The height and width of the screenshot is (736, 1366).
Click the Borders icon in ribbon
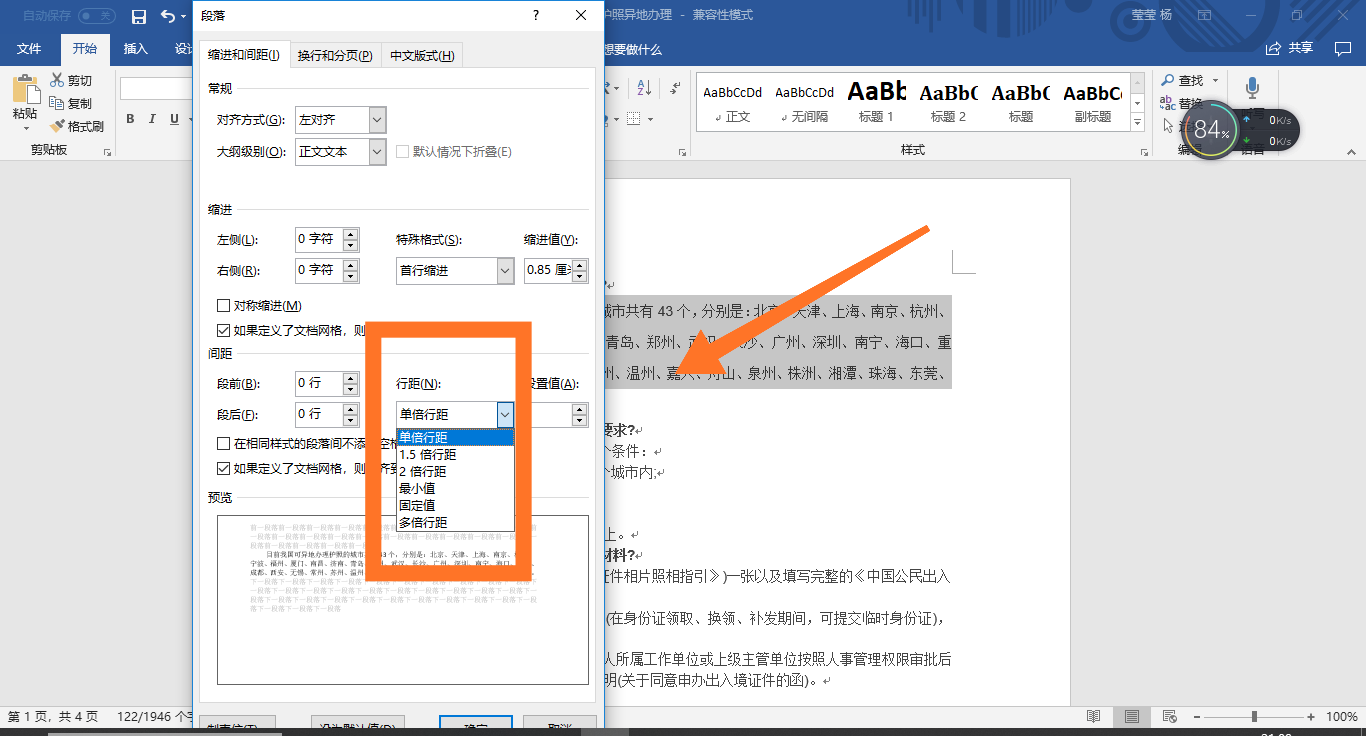click(x=633, y=119)
